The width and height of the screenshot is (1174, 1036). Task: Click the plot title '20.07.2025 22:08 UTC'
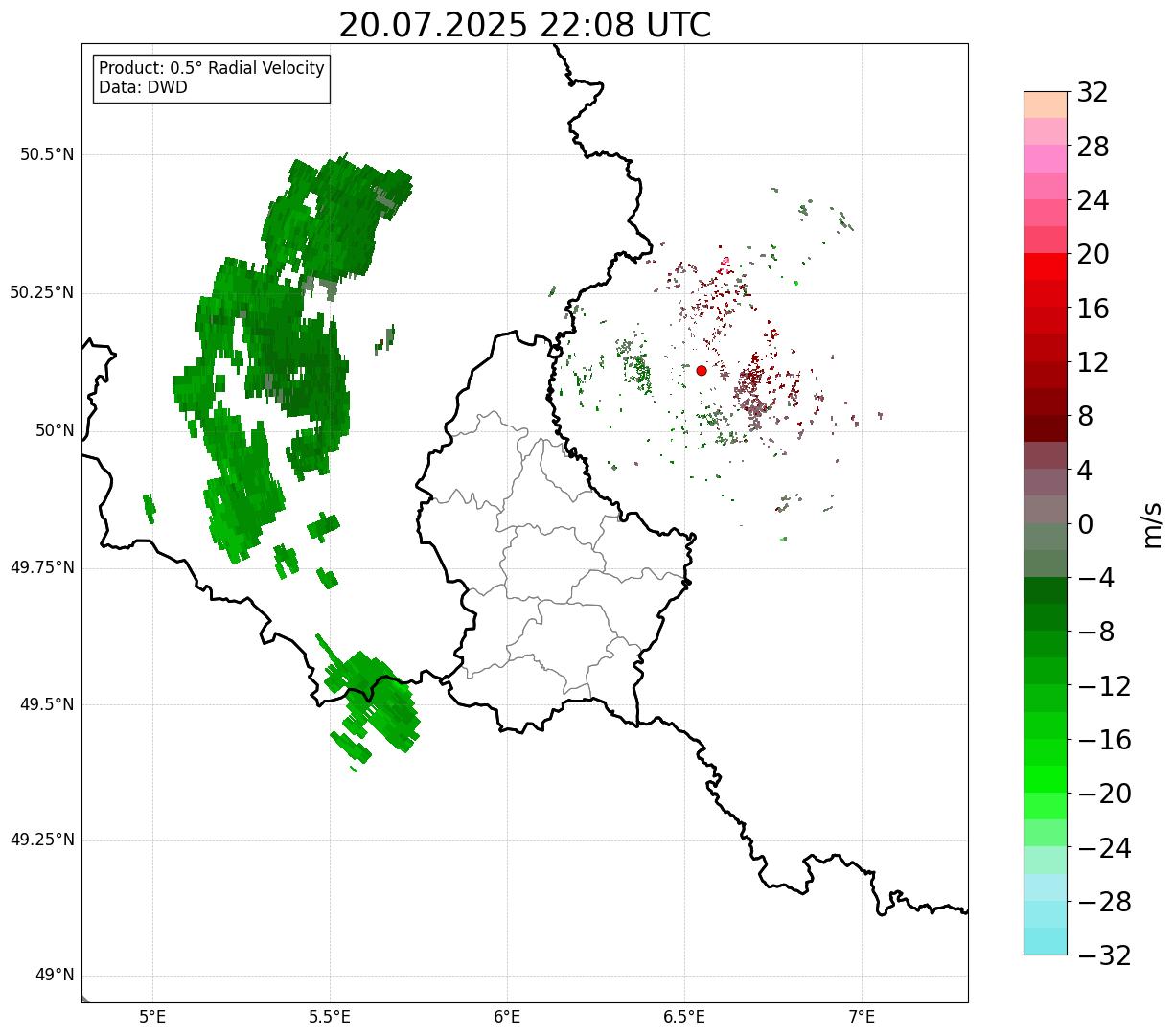(525, 25)
